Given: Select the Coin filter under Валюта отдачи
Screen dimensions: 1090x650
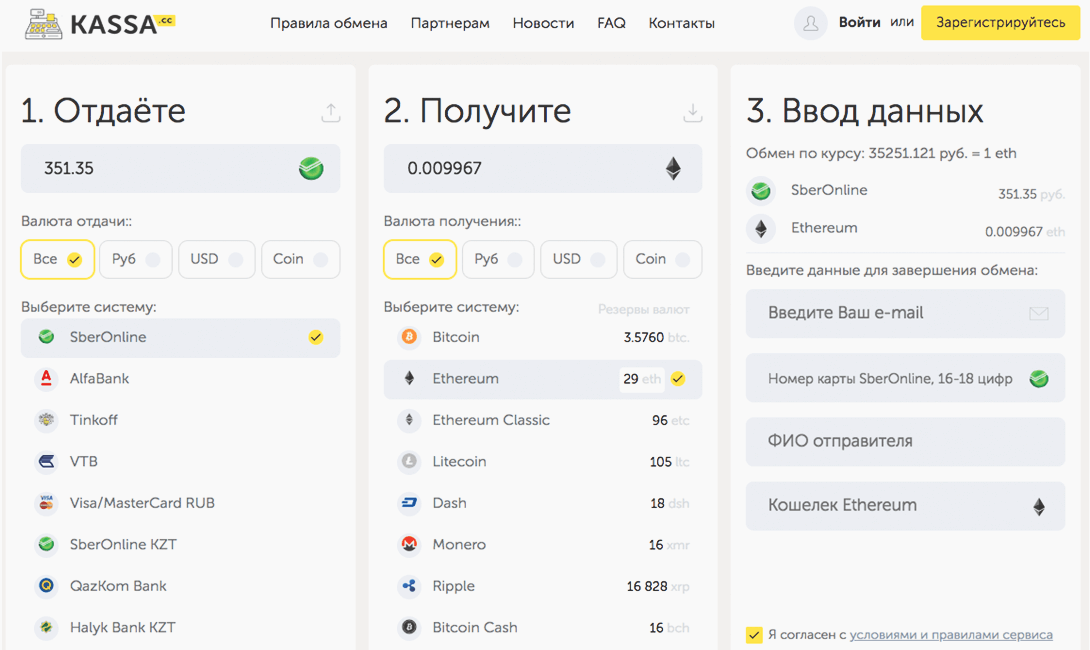Looking at the screenshot, I should click(300, 259).
